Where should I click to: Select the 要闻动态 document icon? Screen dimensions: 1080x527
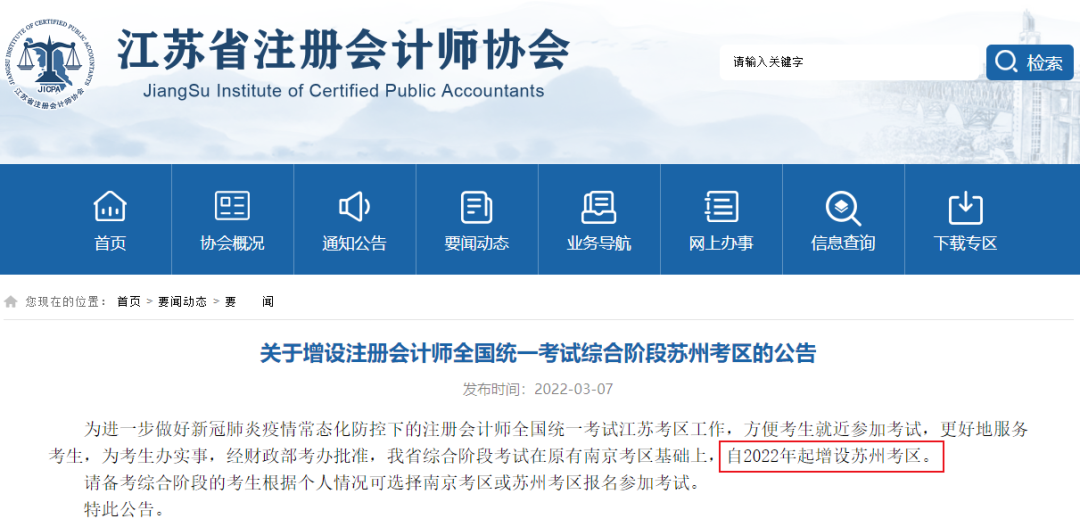click(476, 207)
